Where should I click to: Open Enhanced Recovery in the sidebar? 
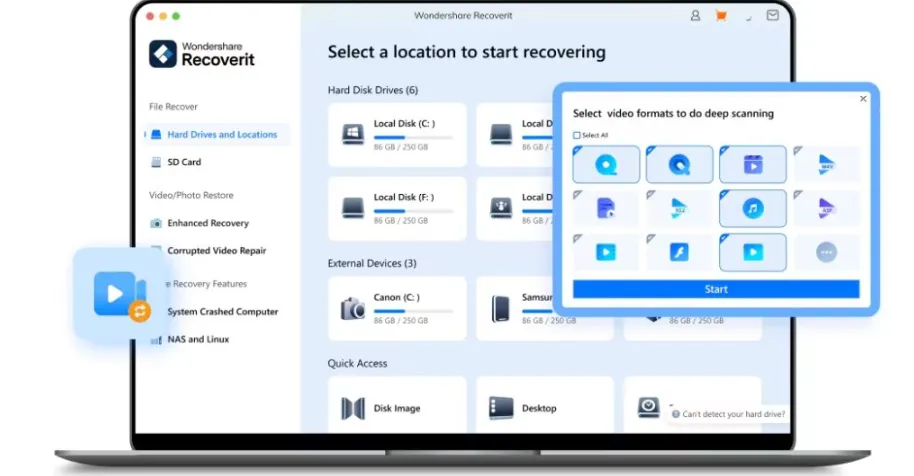pyautogui.click(x=208, y=223)
